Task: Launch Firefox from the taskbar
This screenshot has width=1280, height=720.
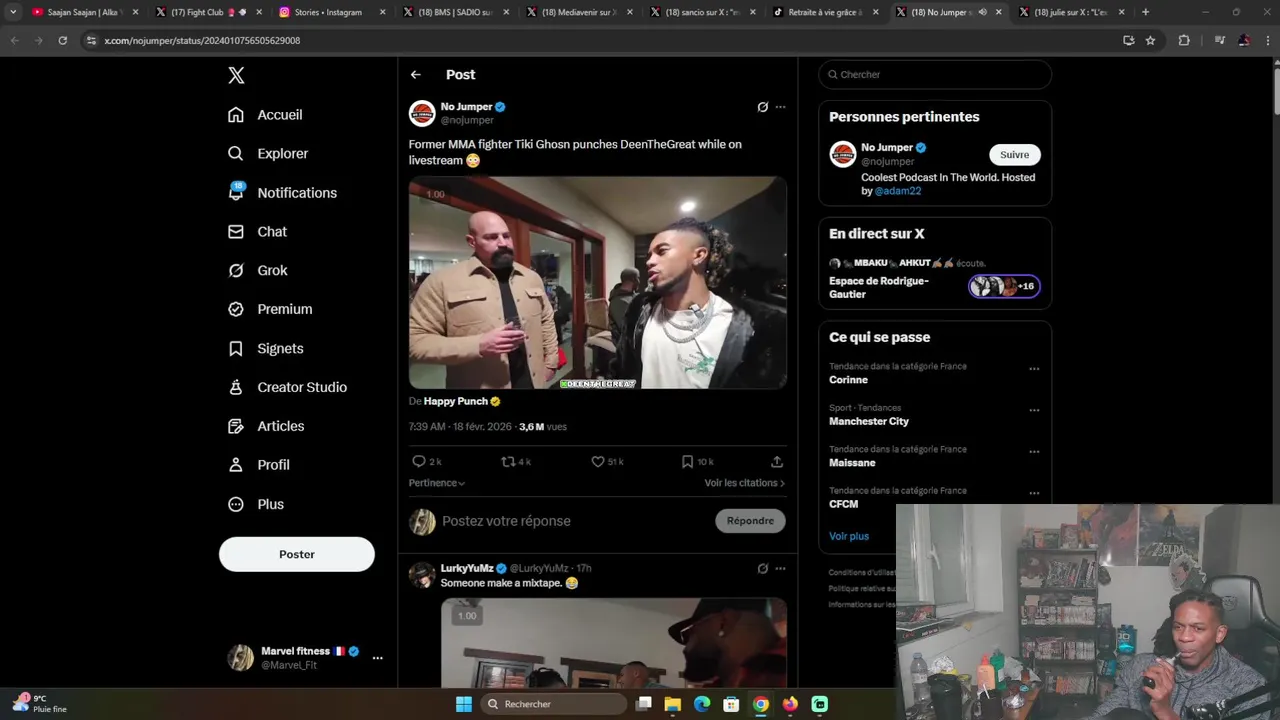Action: (790, 704)
